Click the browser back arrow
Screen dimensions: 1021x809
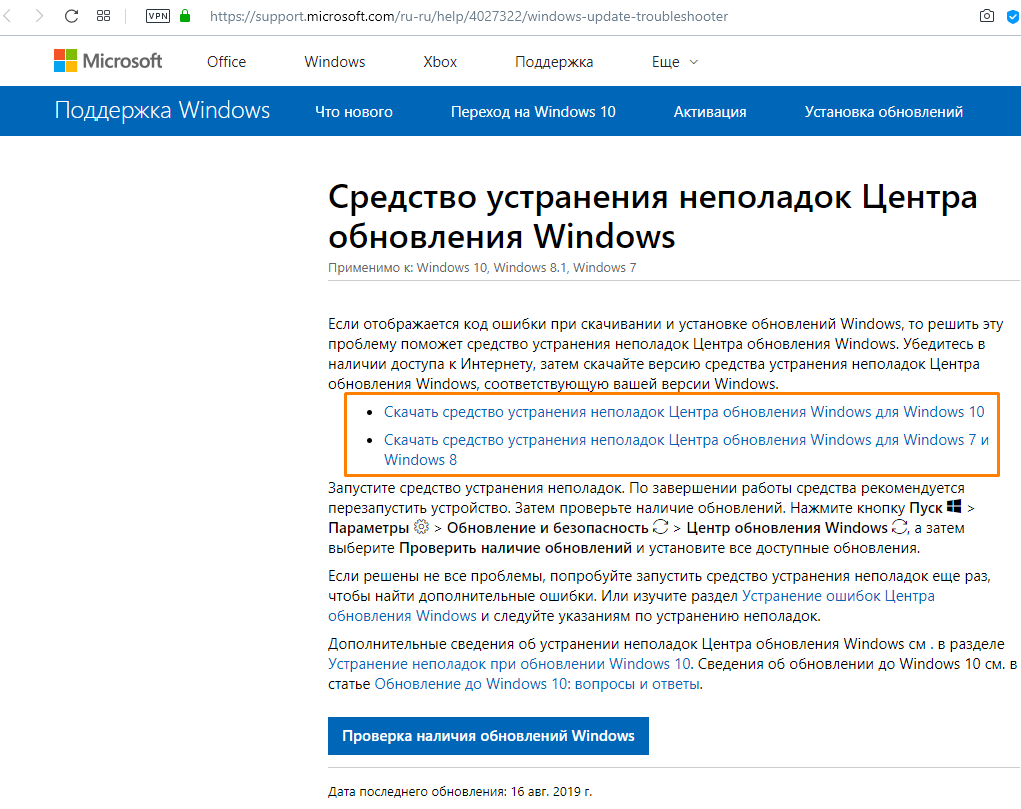coord(7,16)
